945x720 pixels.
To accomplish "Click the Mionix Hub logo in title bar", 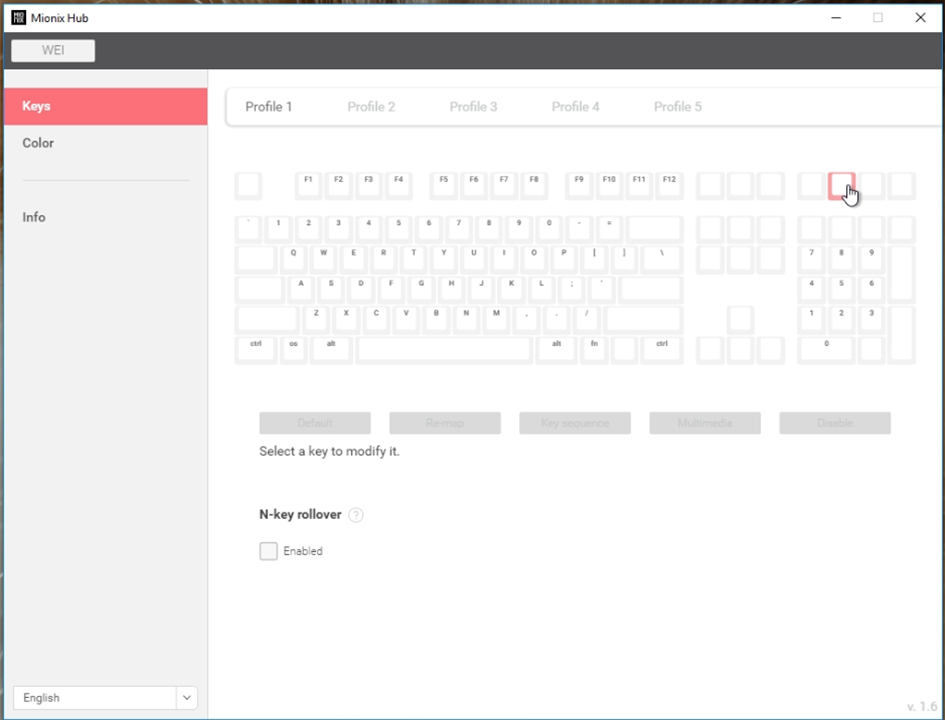I will pyautogui.click(x=19, y=17).
